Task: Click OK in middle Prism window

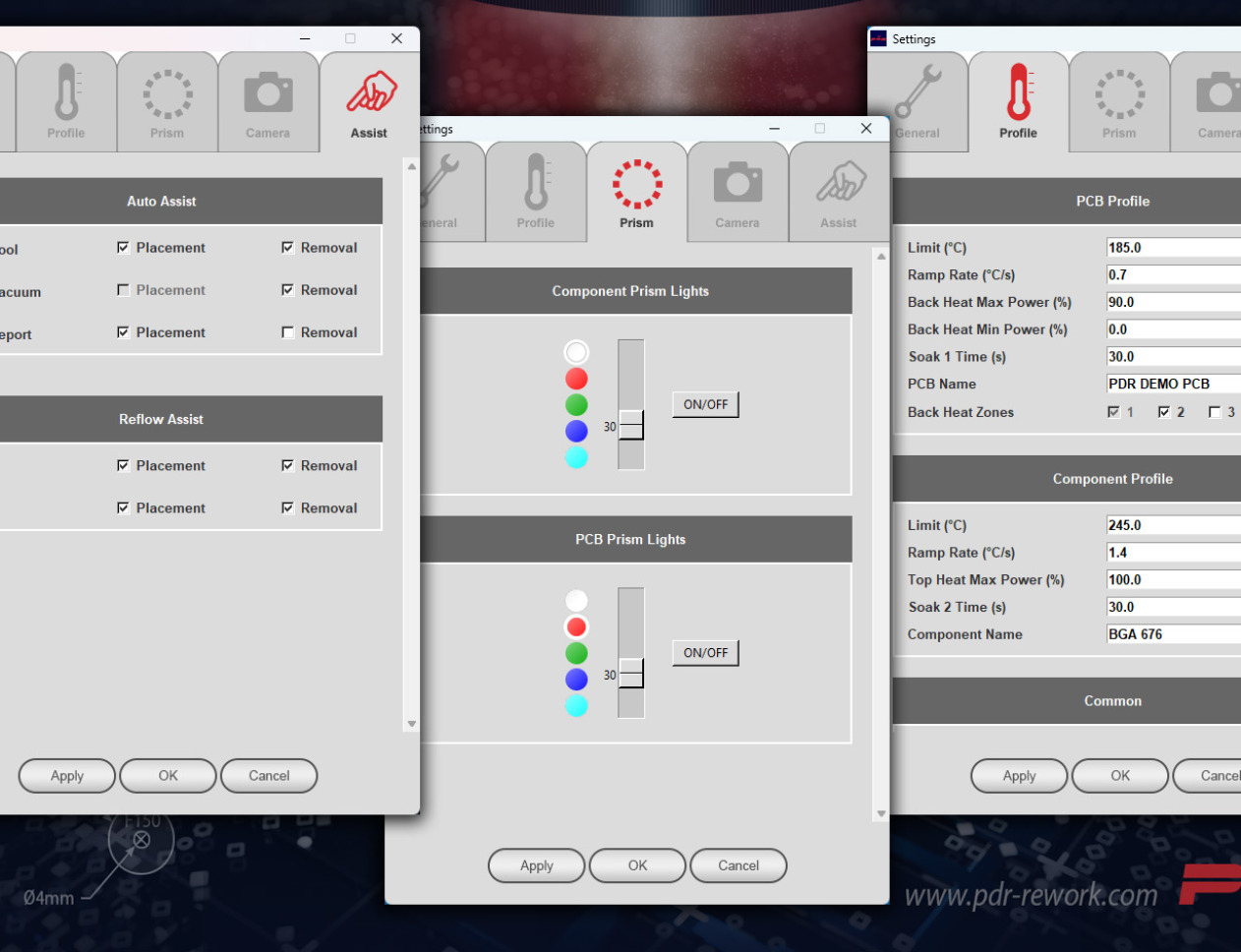Action: coord(638,865)
